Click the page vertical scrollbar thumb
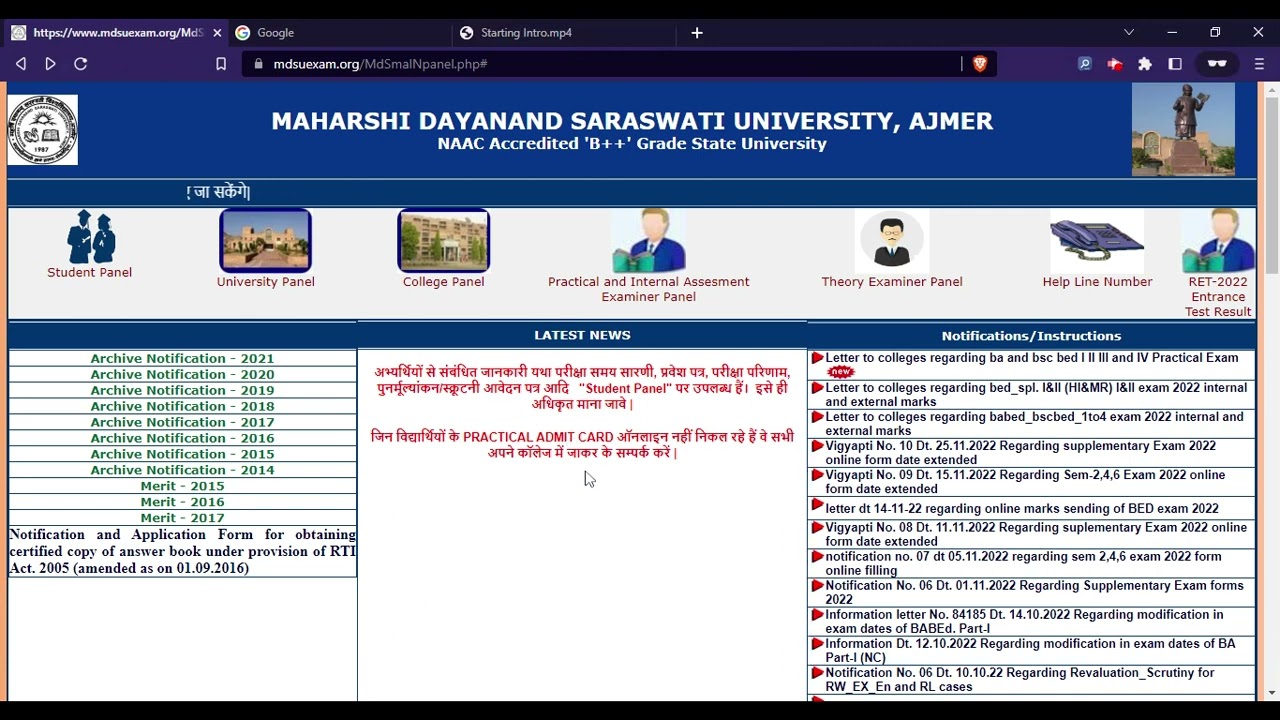Screen dimensions: 1280x720 click(1272, 185)
